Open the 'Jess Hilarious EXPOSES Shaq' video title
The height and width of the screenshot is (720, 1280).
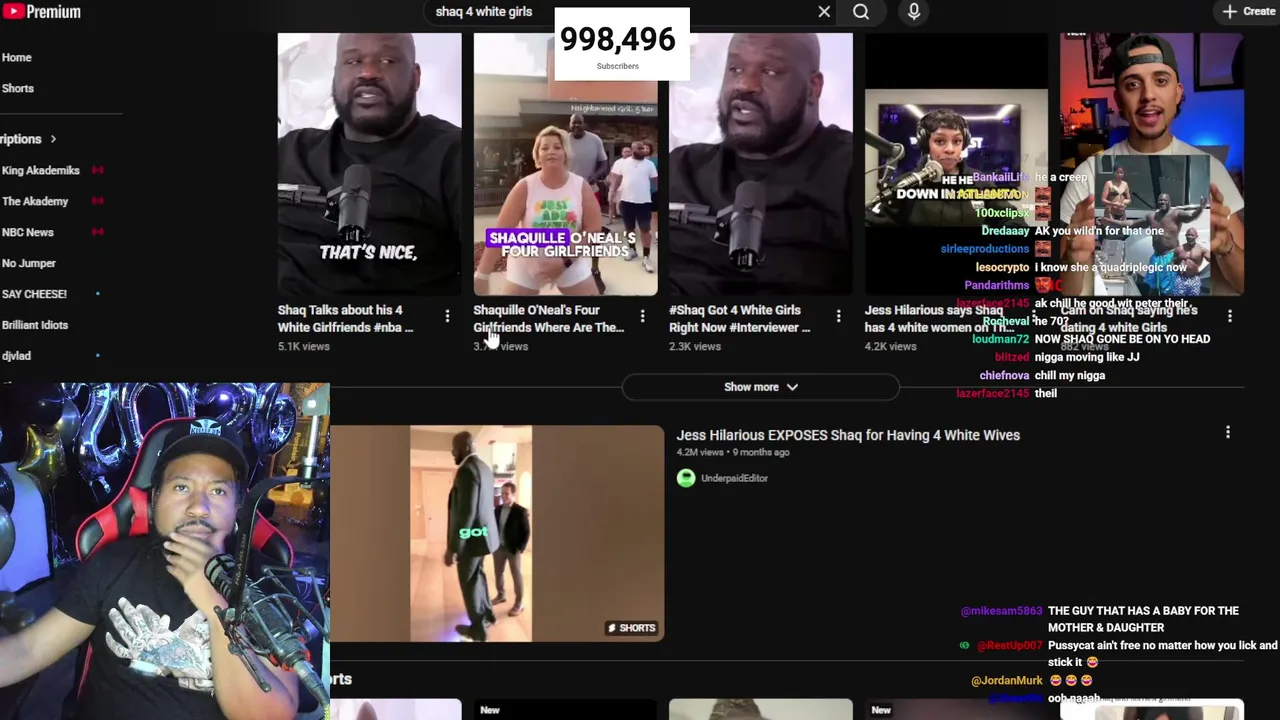click(x=848, y=436)
